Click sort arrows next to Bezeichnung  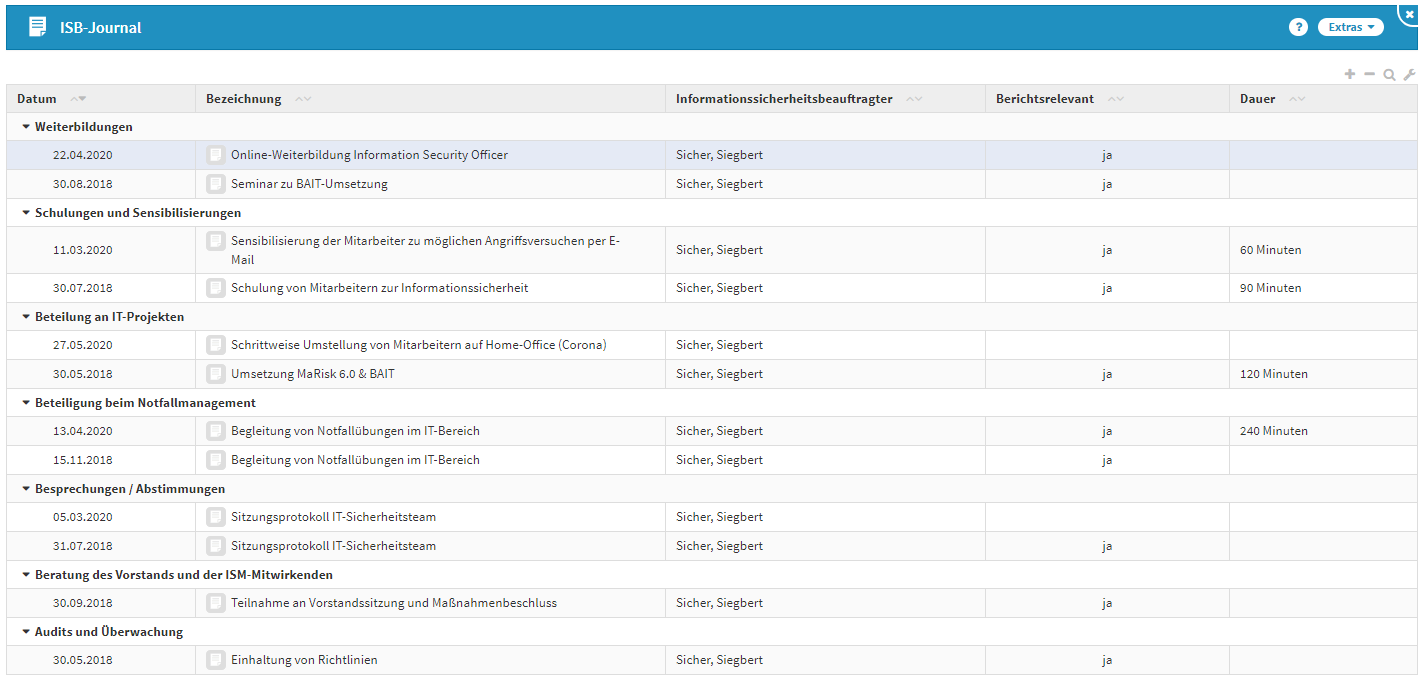[303, 99]
